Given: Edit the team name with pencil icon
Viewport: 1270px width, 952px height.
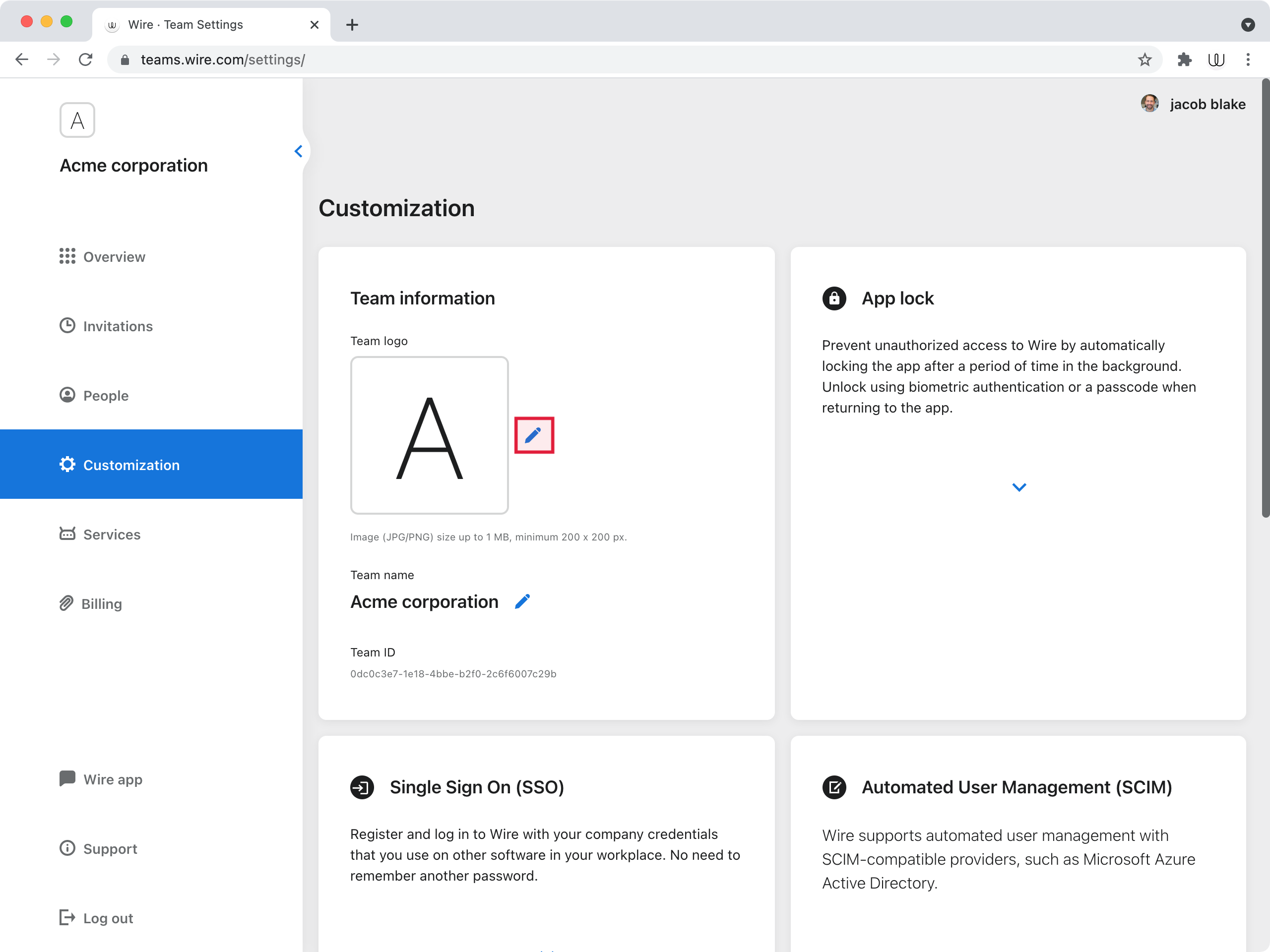Looking at the screenshot, I should click(522, 601).
